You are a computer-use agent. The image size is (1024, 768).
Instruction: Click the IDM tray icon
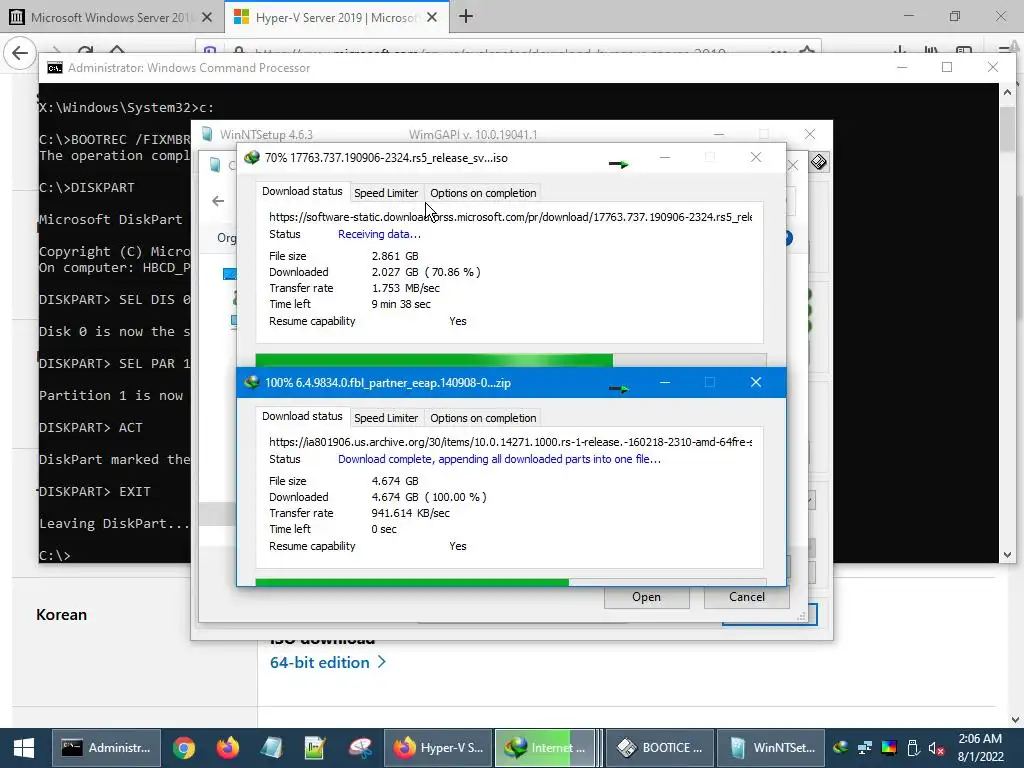coord(841,747)
